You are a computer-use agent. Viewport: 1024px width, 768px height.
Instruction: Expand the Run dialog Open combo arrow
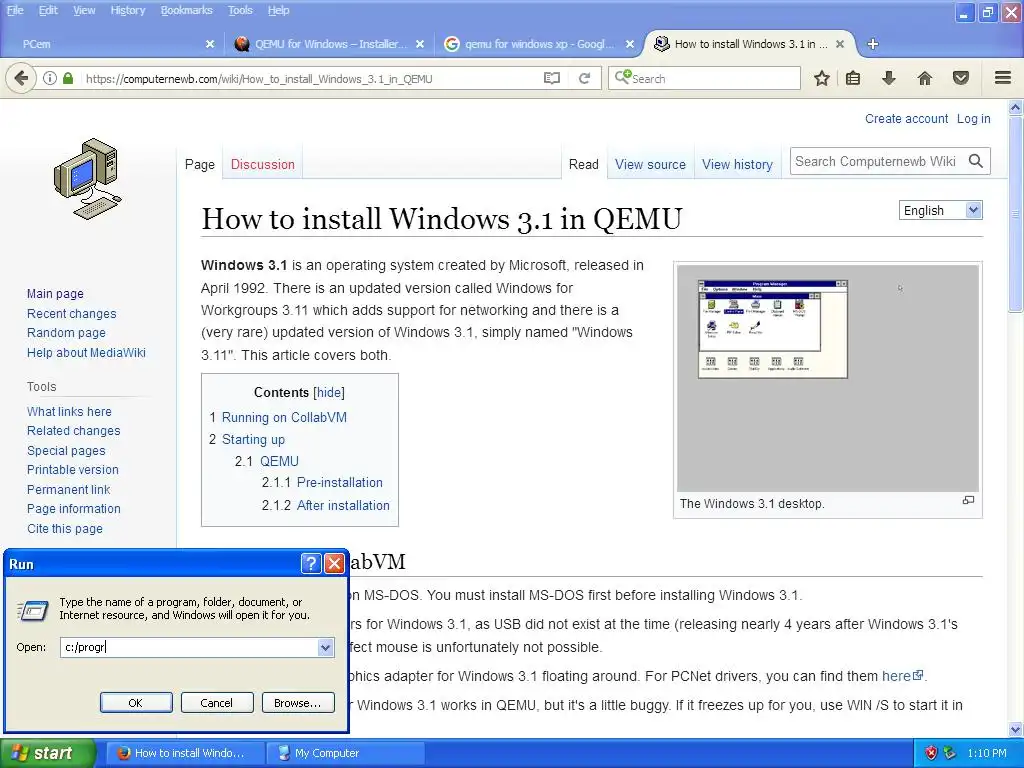pos(325,647)
